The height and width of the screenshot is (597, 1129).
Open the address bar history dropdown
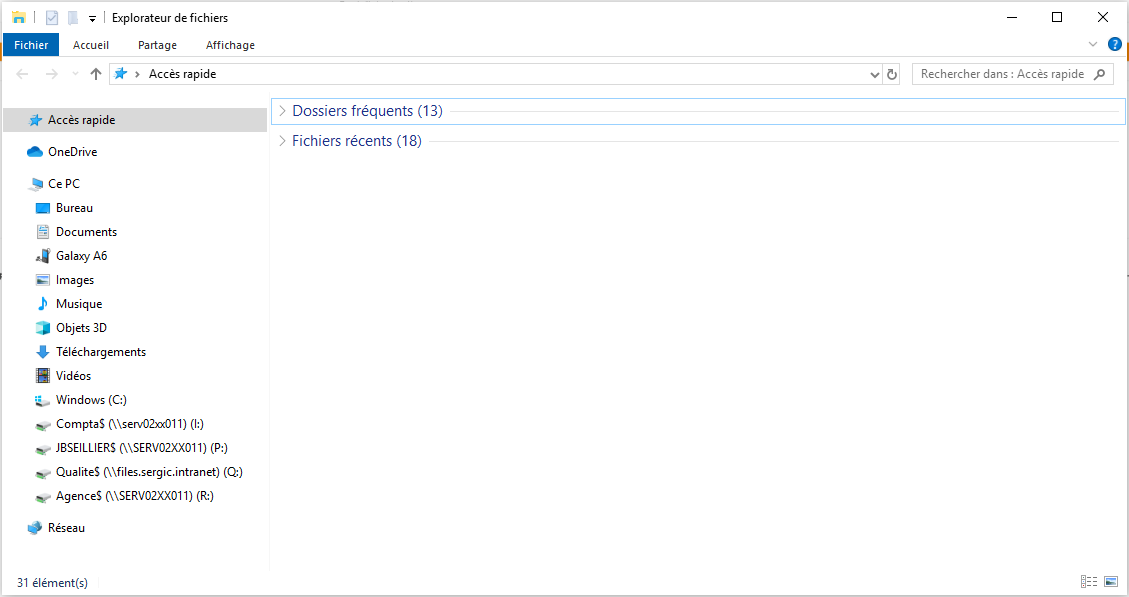875,74
